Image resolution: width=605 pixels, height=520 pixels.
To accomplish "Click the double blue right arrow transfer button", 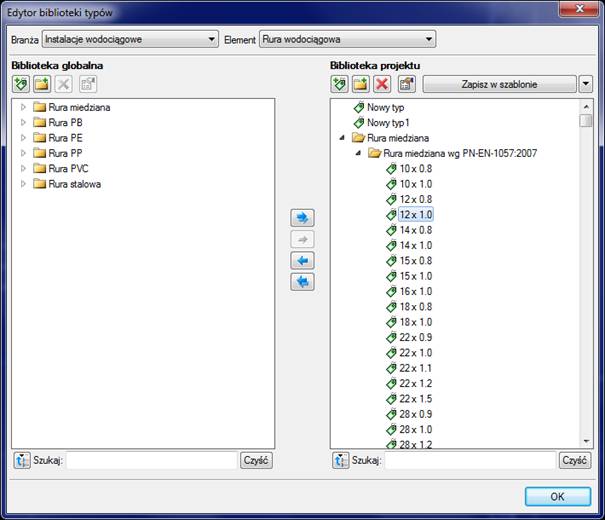I will click(302, 218).
